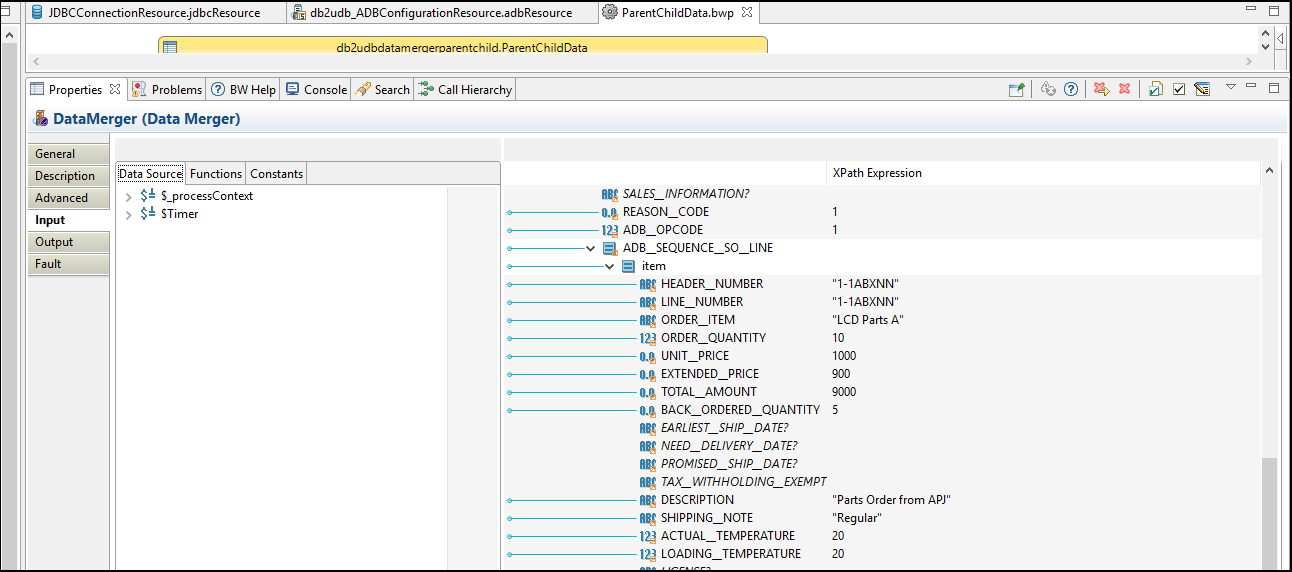The width and height of the screenshot is (1292, 572).
Task: Click the blue question mark toolbar icon
Action: point(1071,89)
